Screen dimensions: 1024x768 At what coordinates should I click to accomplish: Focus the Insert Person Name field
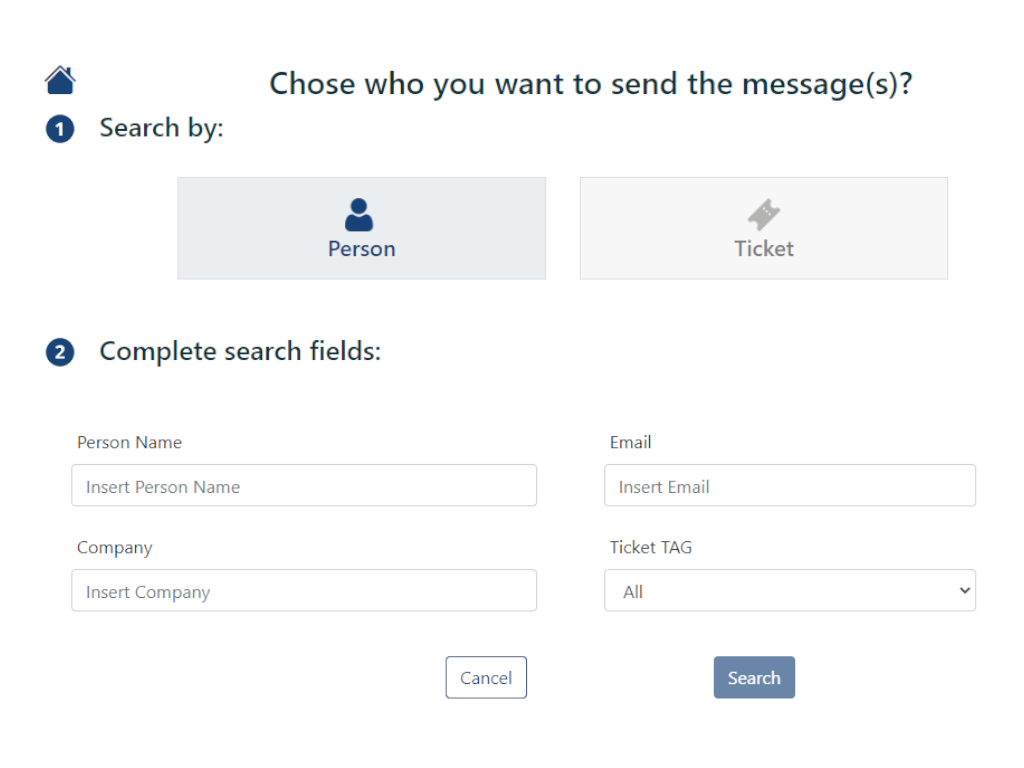coord(304,486)
